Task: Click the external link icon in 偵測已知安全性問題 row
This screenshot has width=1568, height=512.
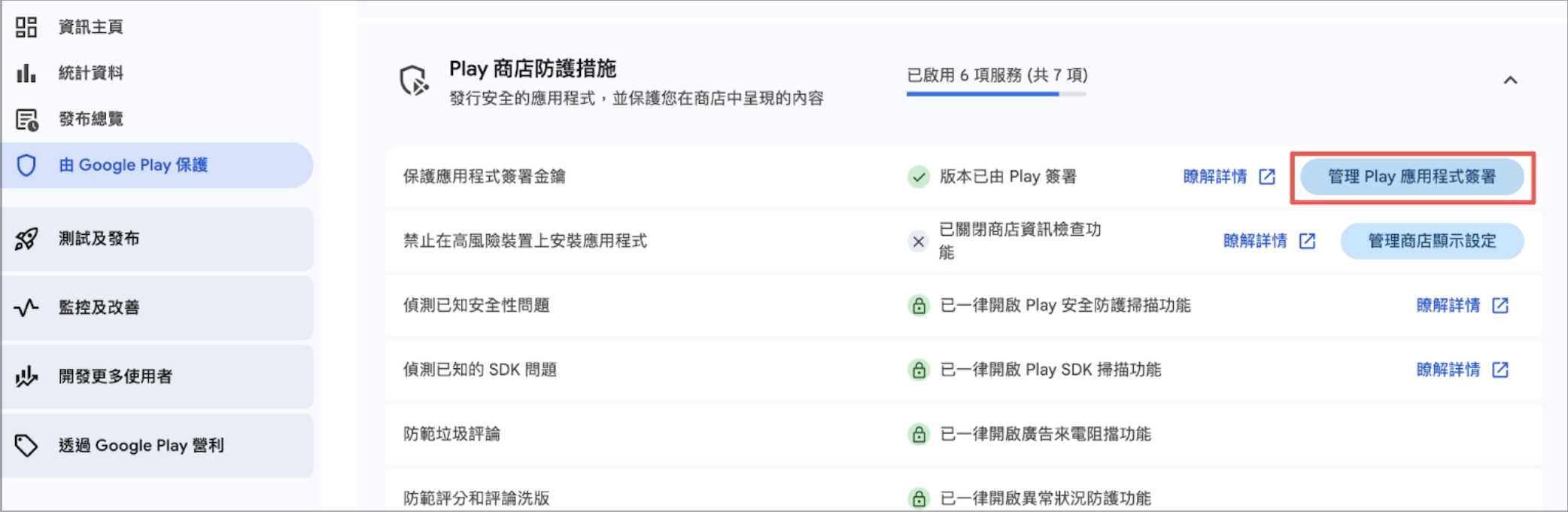Action: point(1500,306)
